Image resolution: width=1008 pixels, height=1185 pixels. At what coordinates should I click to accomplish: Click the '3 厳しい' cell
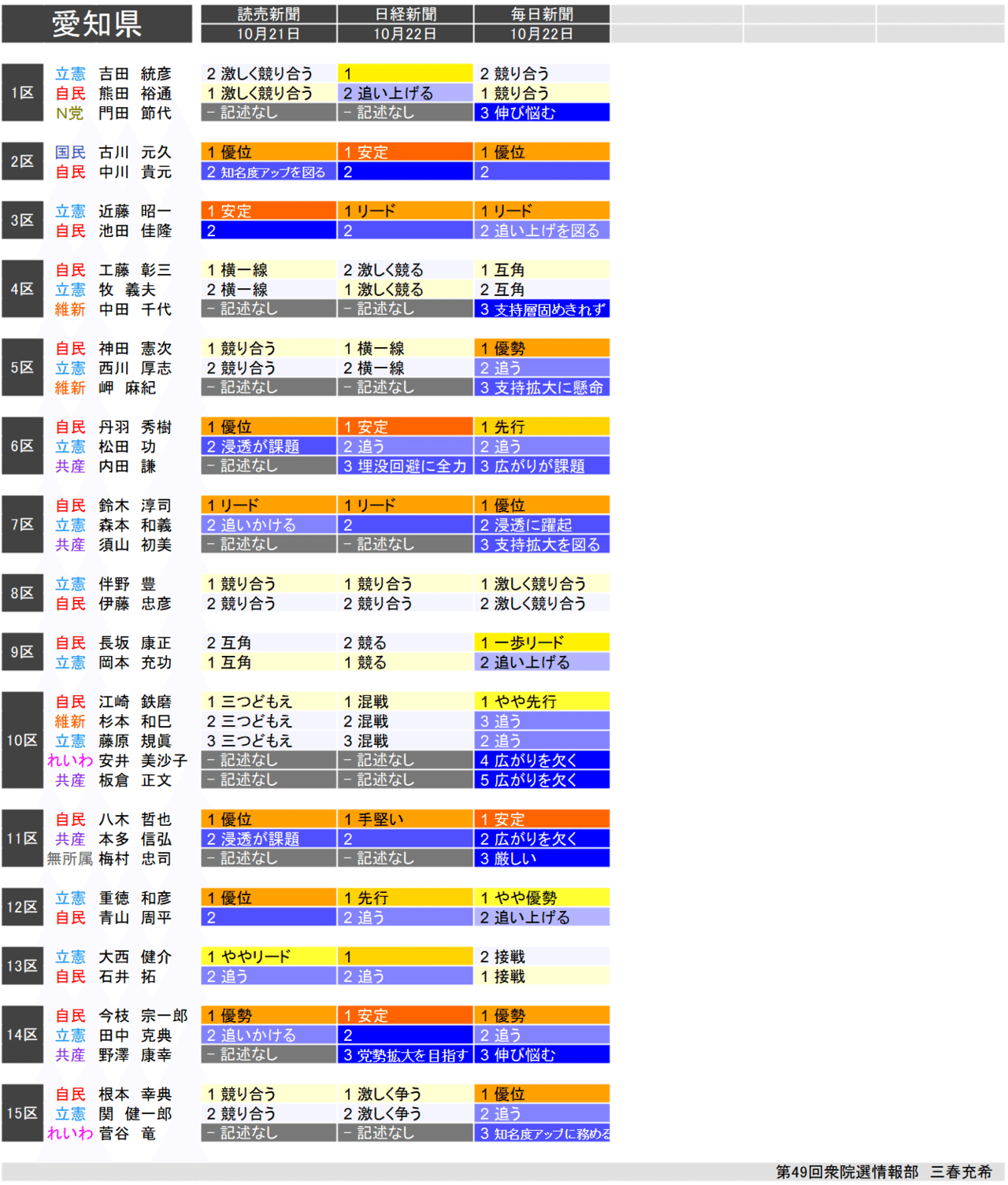pos(542,858)
